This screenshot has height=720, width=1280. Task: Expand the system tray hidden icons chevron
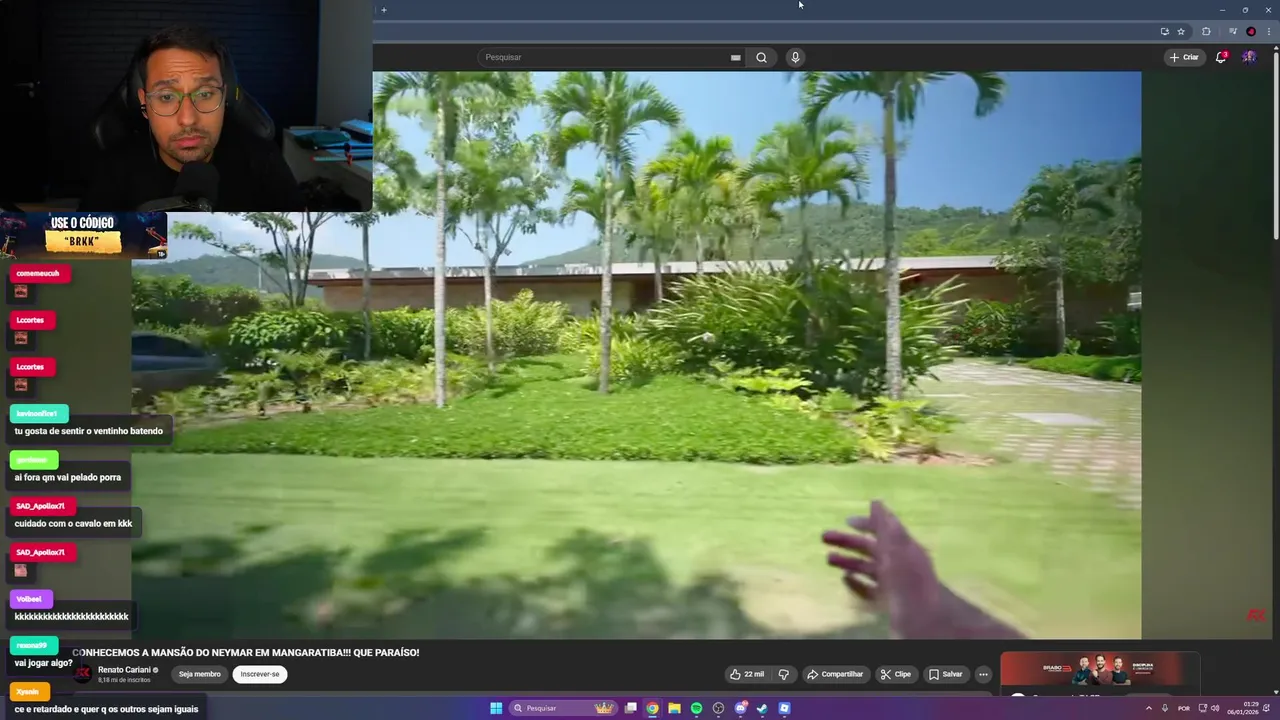1148,708
